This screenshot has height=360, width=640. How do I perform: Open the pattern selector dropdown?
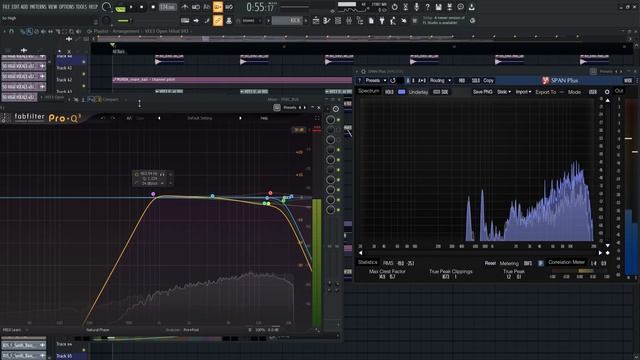pos(288,20)
